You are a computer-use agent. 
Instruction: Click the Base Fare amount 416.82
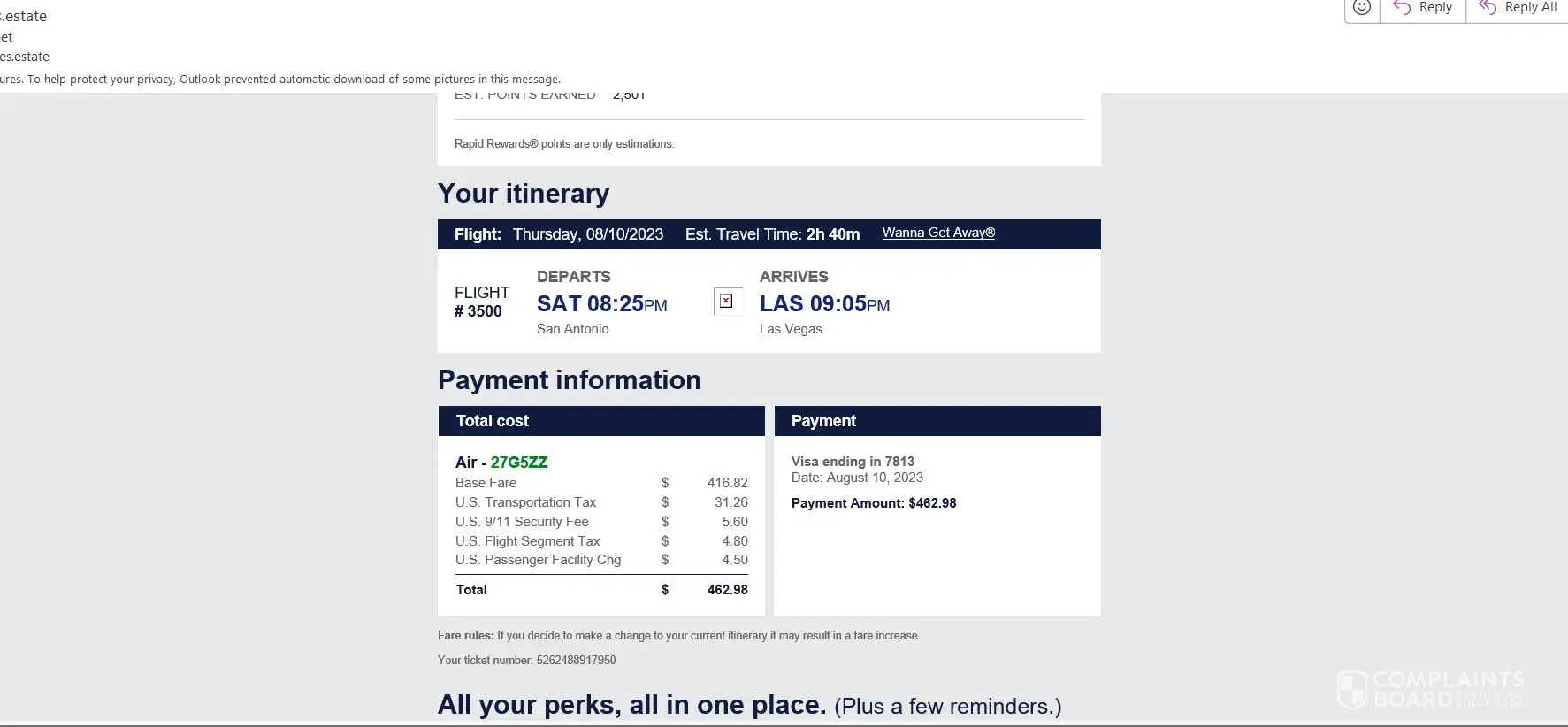[x=727, y=483]
